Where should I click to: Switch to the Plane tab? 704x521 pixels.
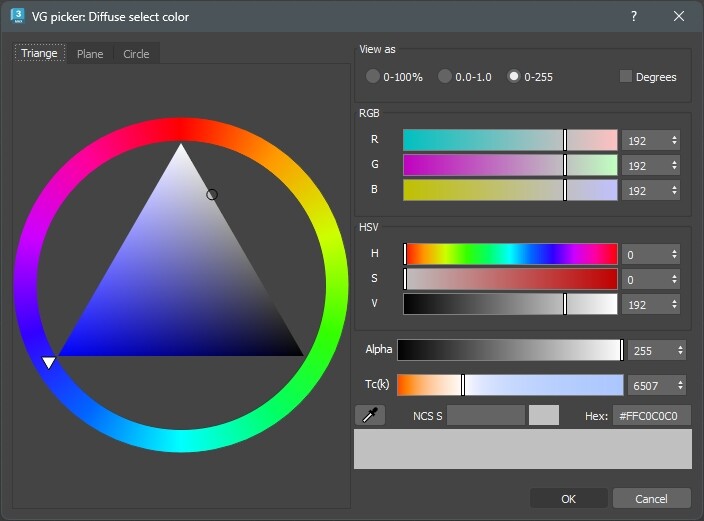click(x=90, y=54)
